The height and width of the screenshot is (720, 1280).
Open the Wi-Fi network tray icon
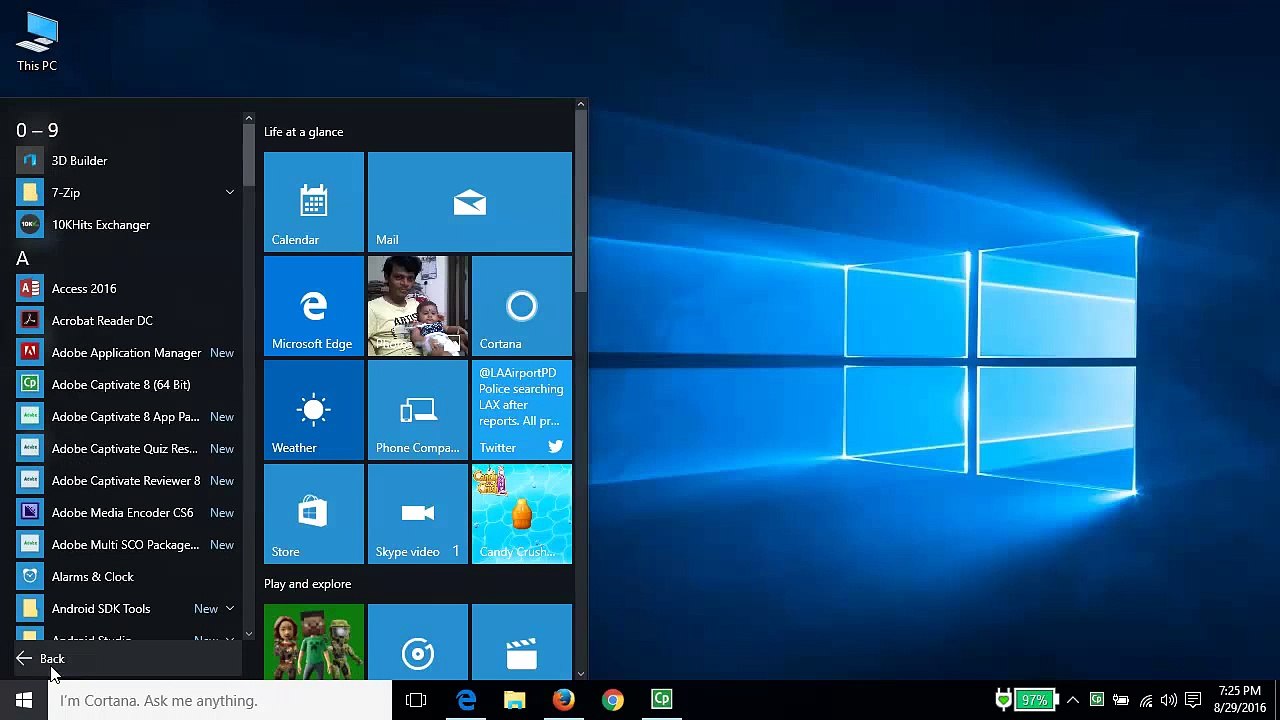click(x=1145, y=700)
